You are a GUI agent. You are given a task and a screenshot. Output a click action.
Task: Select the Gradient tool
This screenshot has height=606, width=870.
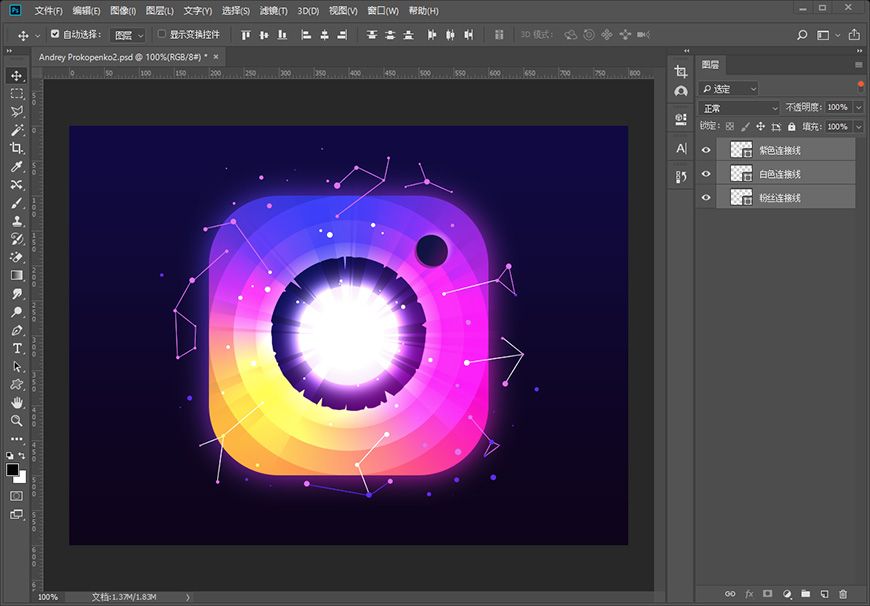(17, 275)
